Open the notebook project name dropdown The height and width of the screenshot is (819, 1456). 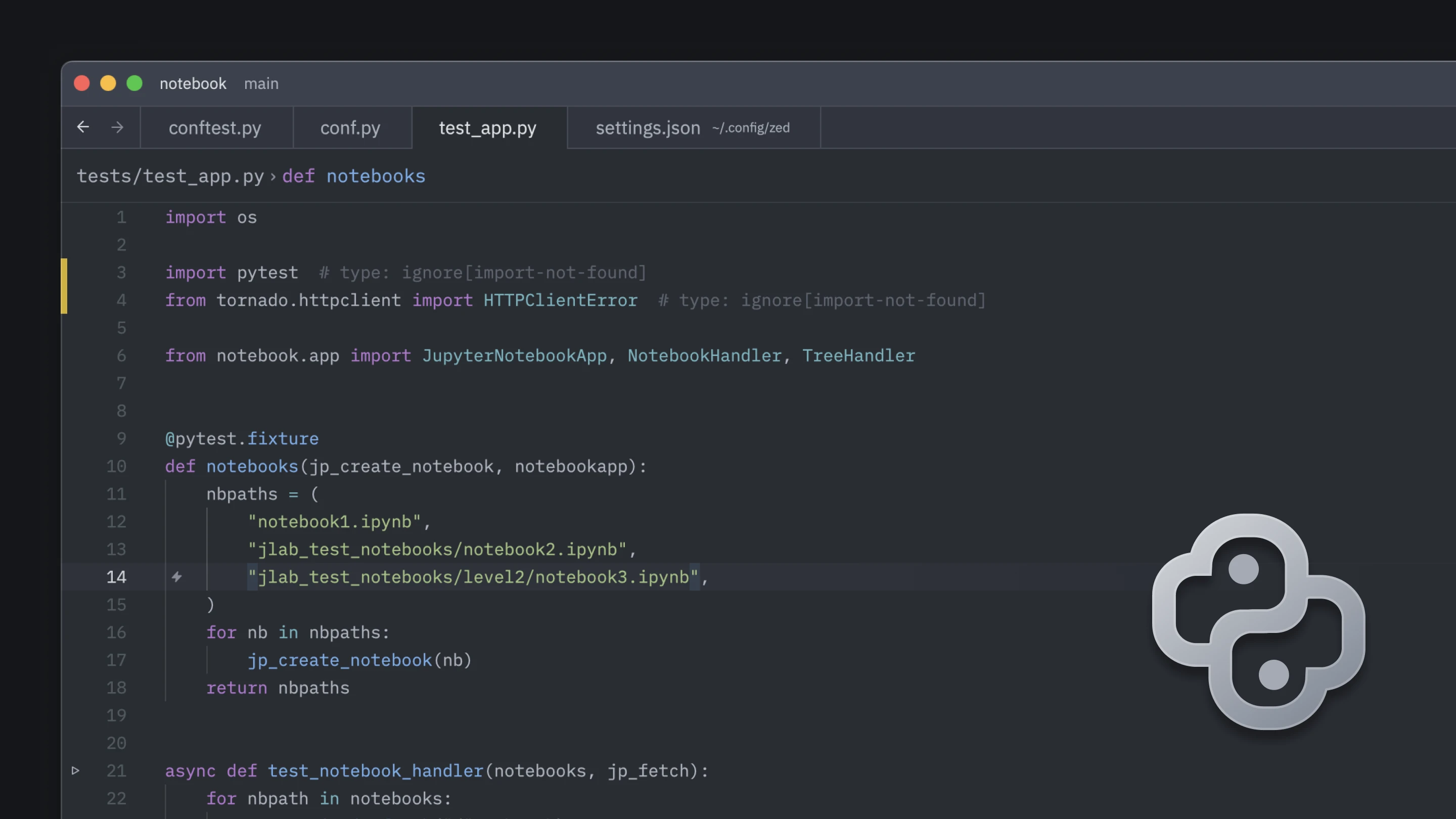point(193,83)
